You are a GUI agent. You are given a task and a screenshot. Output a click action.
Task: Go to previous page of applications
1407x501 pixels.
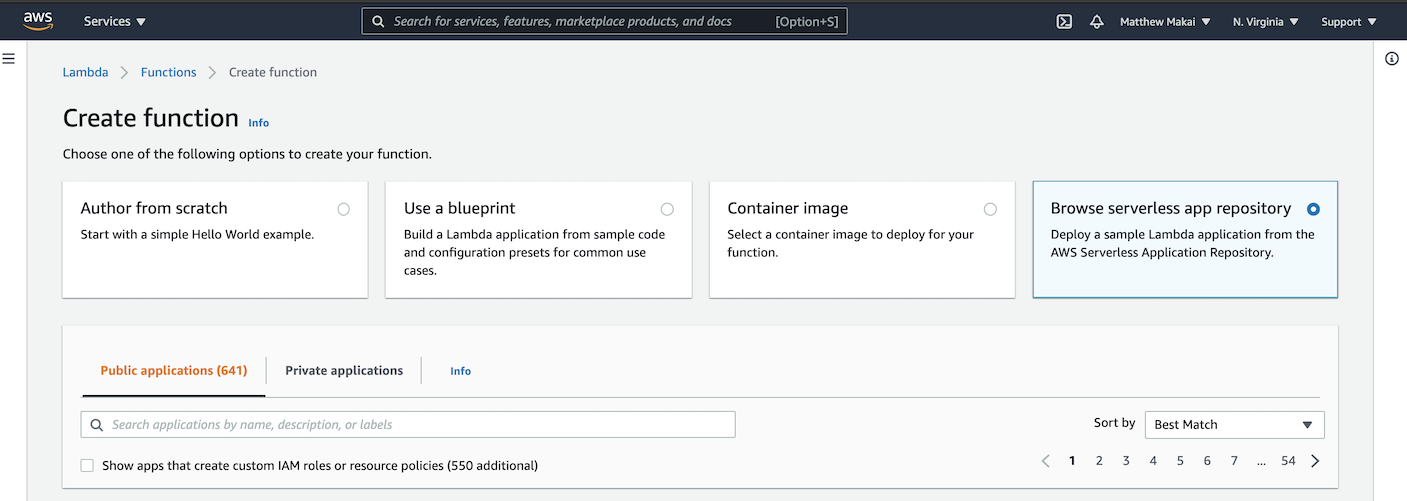1046,461
